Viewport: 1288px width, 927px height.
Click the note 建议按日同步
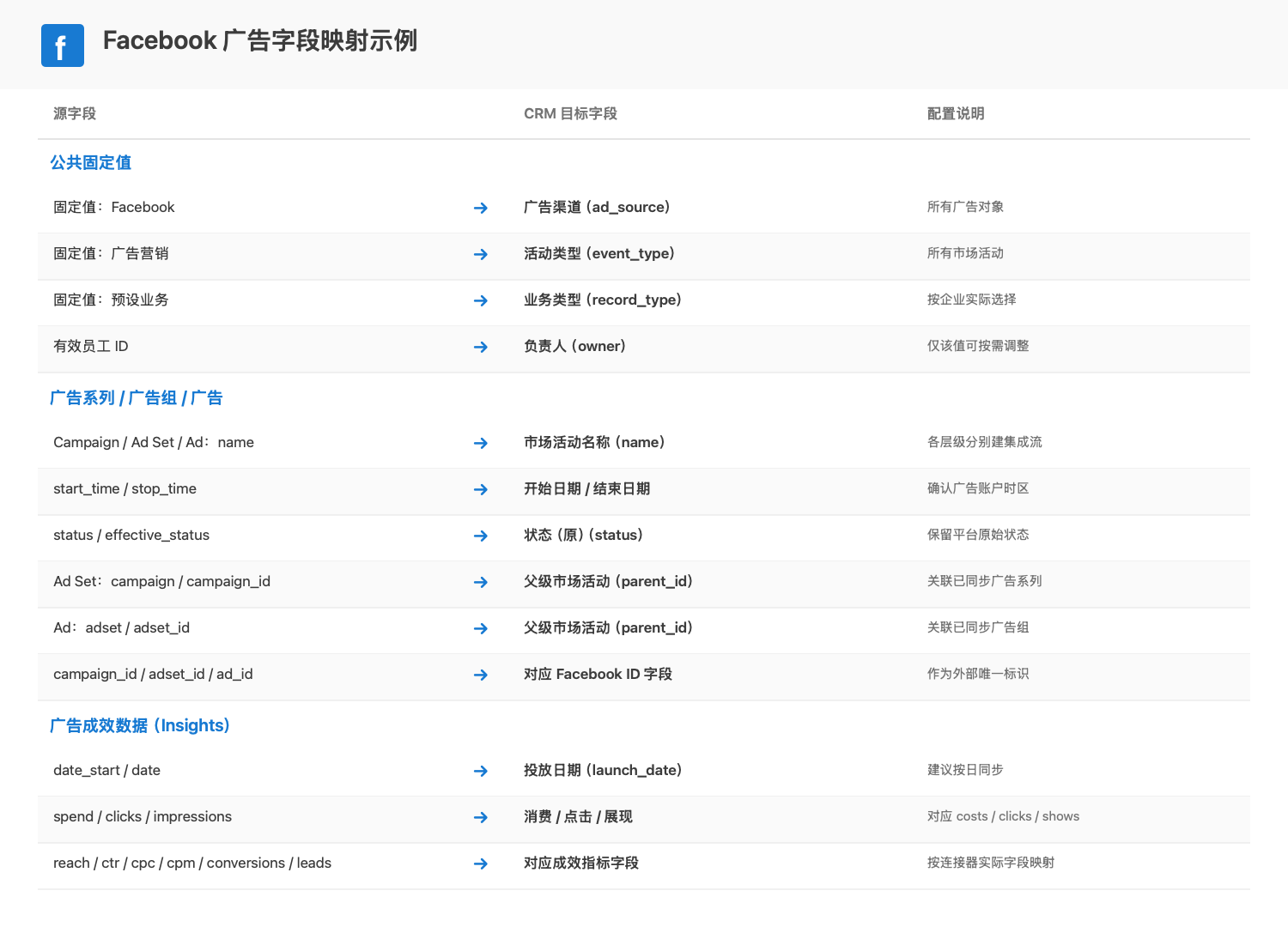(965, 770)
